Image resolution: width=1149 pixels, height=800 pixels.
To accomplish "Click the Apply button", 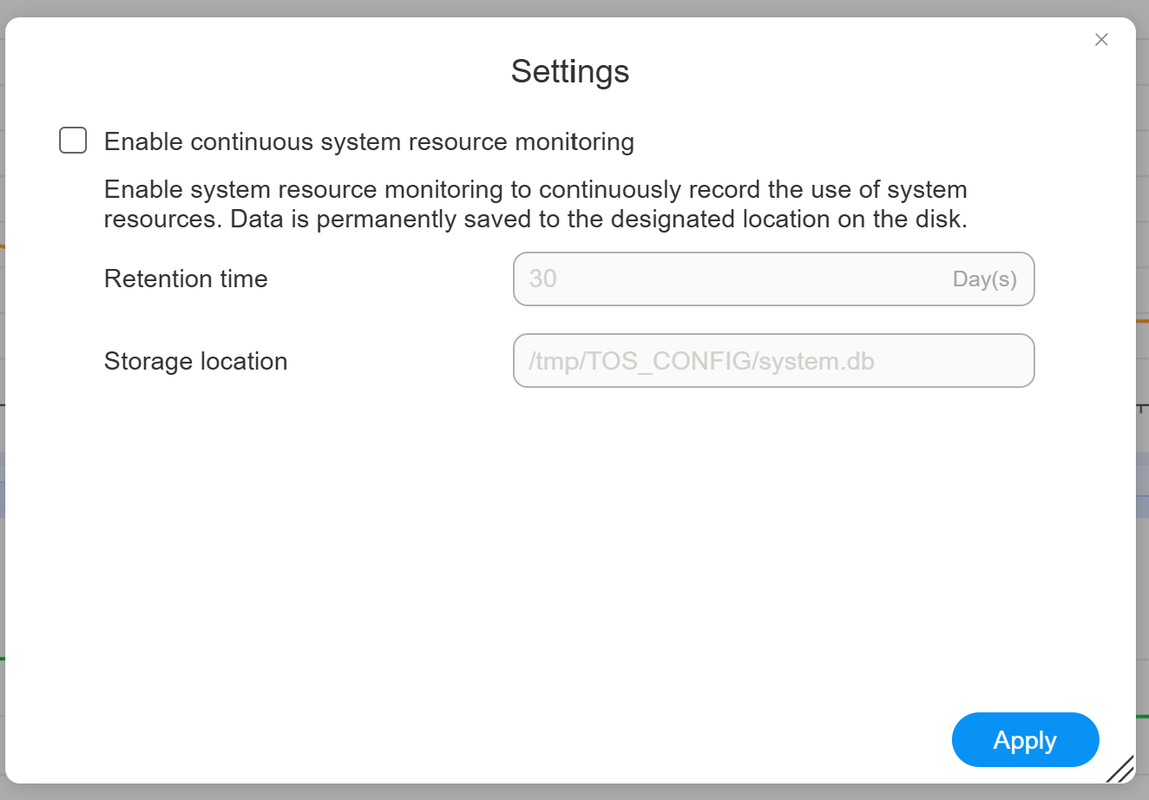I will [1024, 740].
